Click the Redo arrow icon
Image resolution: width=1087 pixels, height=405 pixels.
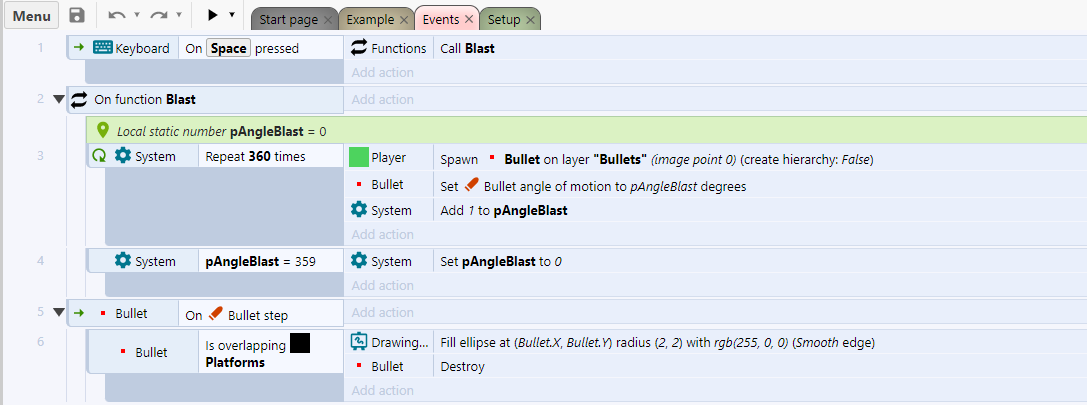[x=159, y=15]
